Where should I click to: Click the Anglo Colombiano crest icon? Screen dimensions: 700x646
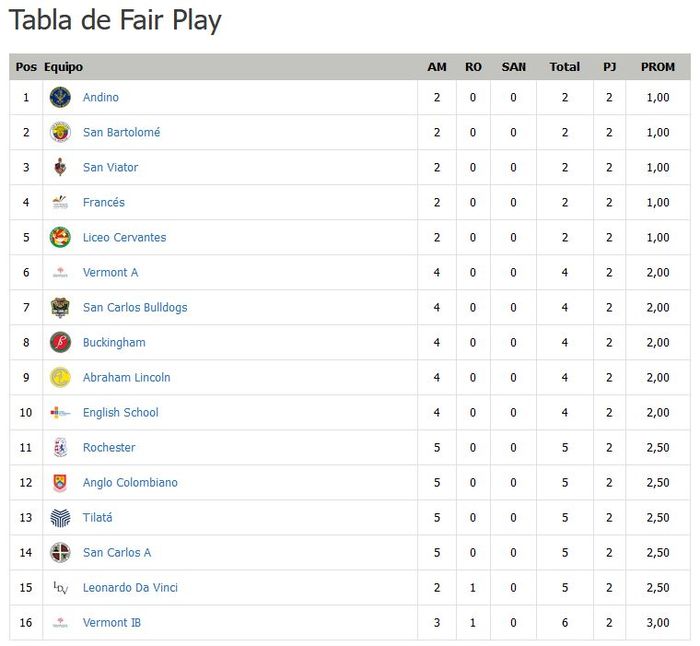tap(60, 482)
